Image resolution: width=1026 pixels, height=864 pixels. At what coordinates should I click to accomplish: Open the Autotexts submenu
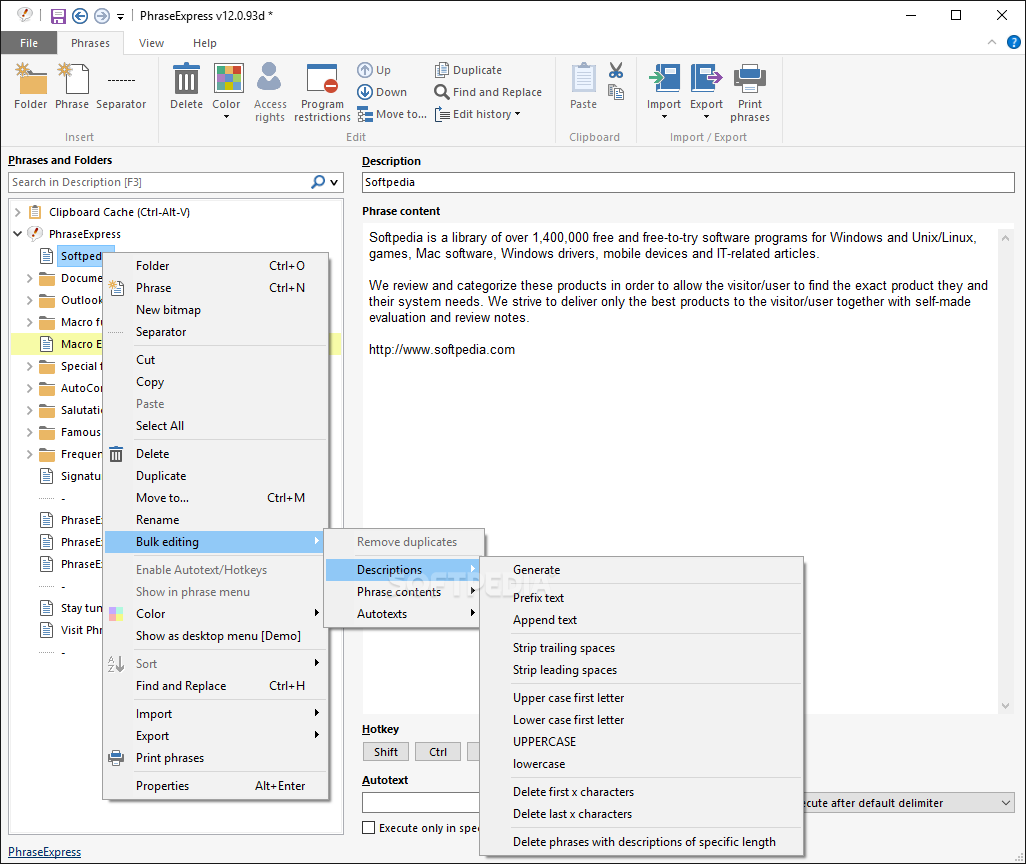point(404,613)
